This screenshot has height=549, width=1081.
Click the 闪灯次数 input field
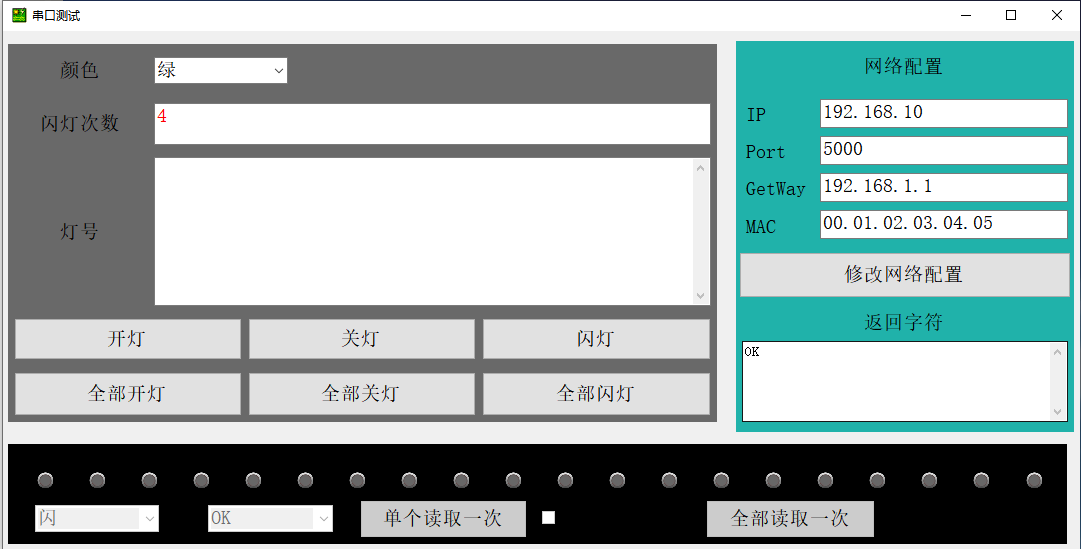coord(432,124)
